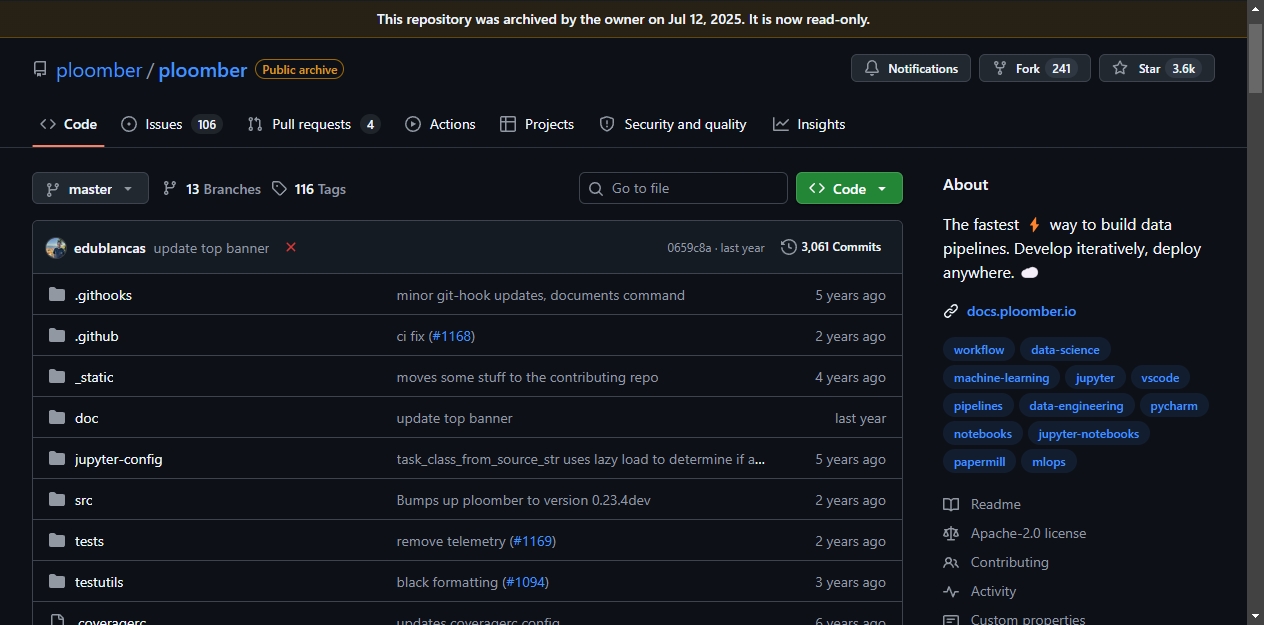Open the Actions tab
This screenshot has width=1264, height=625.
click(440, 124)
